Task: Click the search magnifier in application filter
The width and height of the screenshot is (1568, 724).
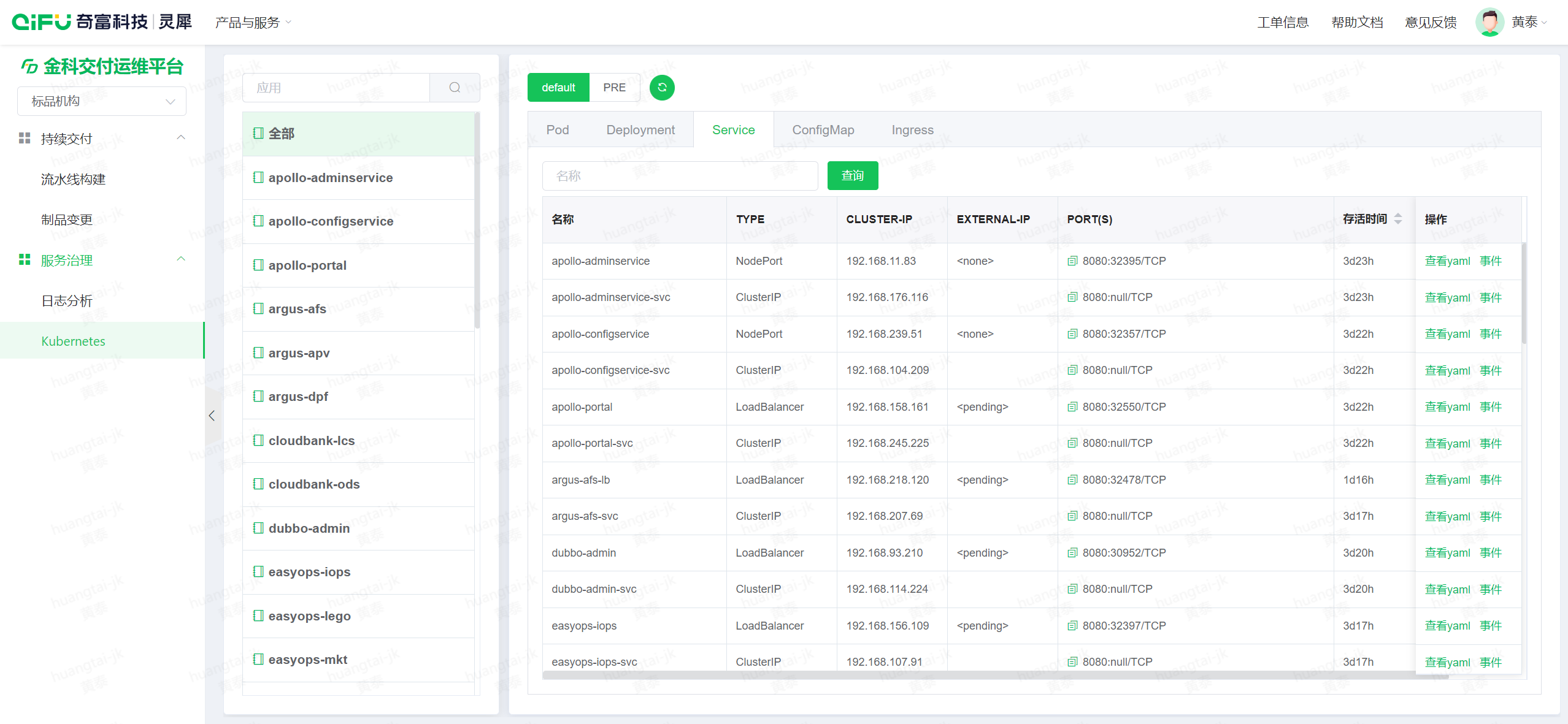Action: [455, 88]
